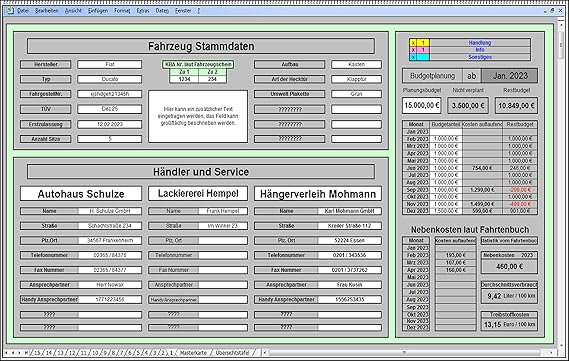
Task: Click the Handling link button
Action: 479,43
